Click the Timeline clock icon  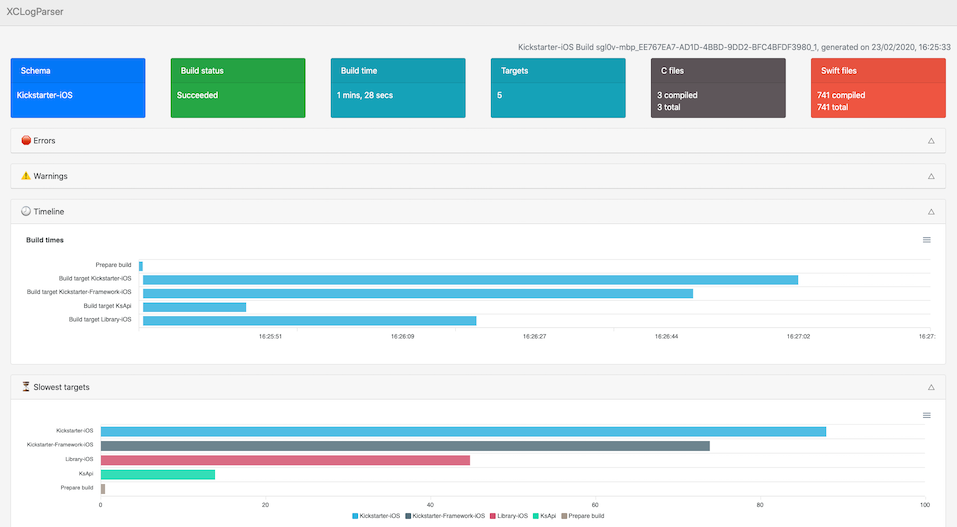pyautogui.click(x=26, y=211)
